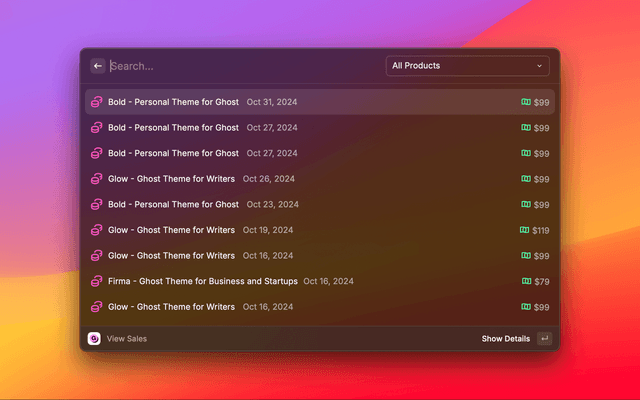Open the All Products dropdown
Viewport: 640px width, 400px height.
point(466,66)
